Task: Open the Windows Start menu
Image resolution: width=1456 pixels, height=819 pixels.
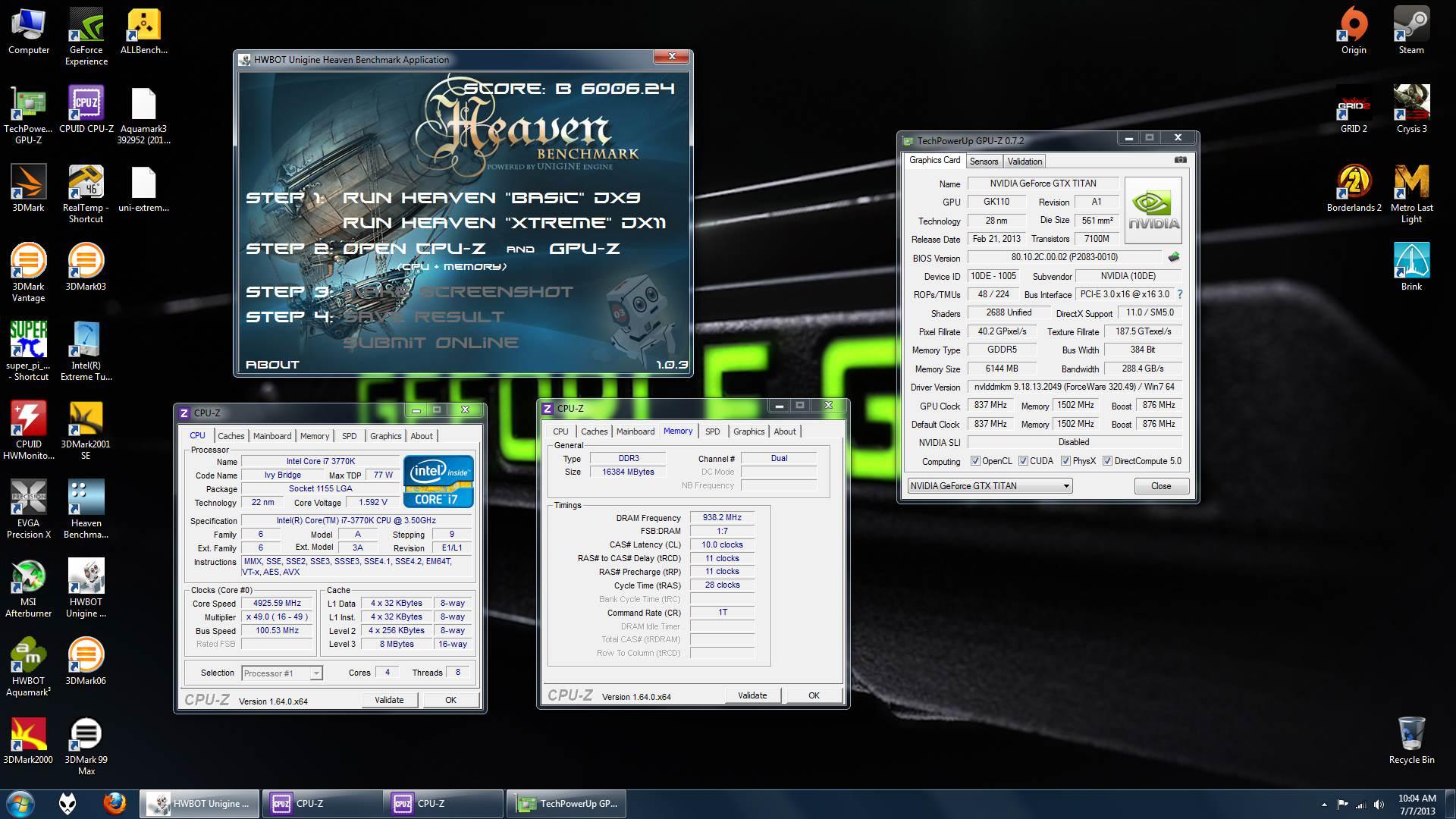Action: coord(20,804)
